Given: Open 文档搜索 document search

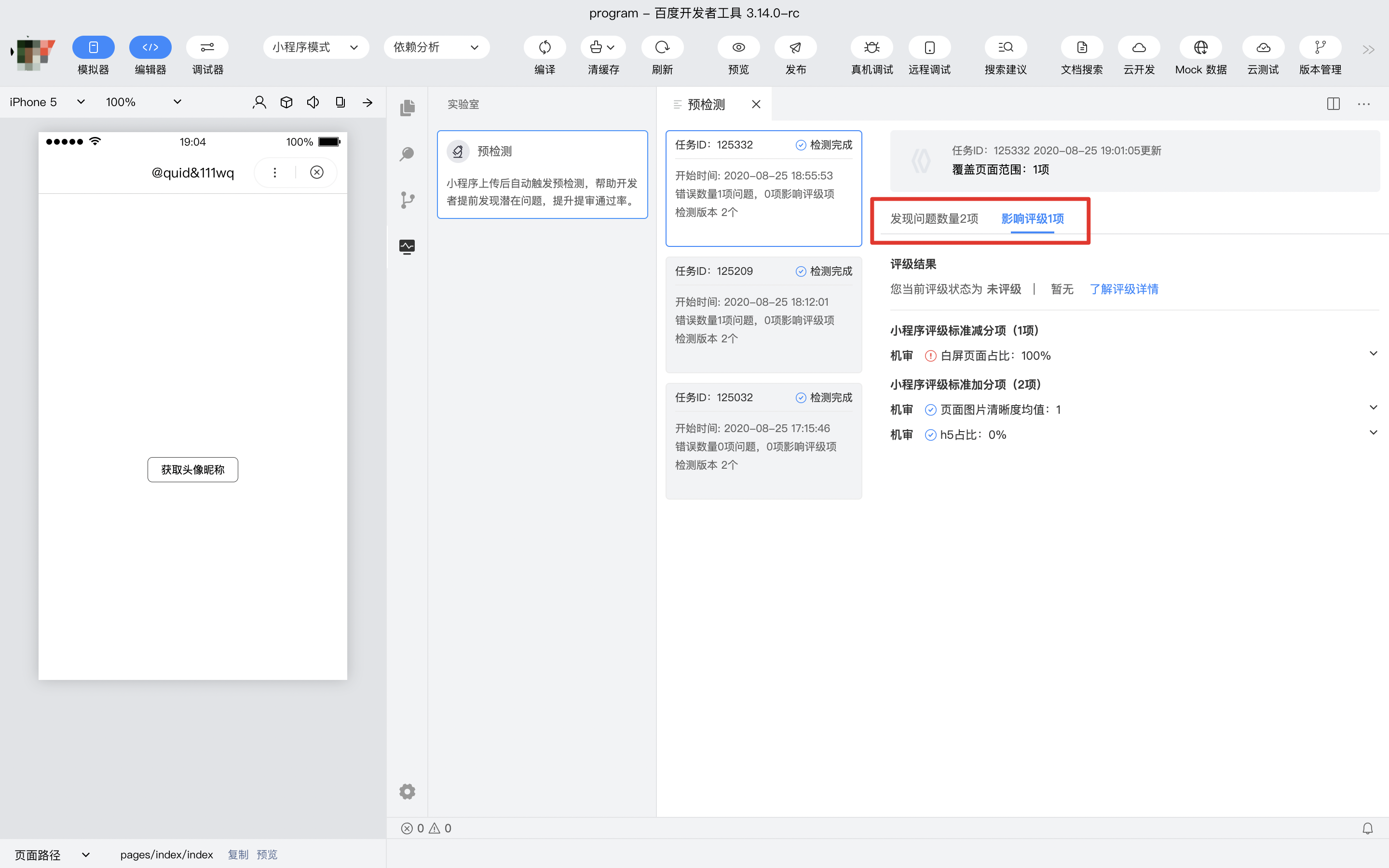Looking at the screenshot, I should 1082,47.
